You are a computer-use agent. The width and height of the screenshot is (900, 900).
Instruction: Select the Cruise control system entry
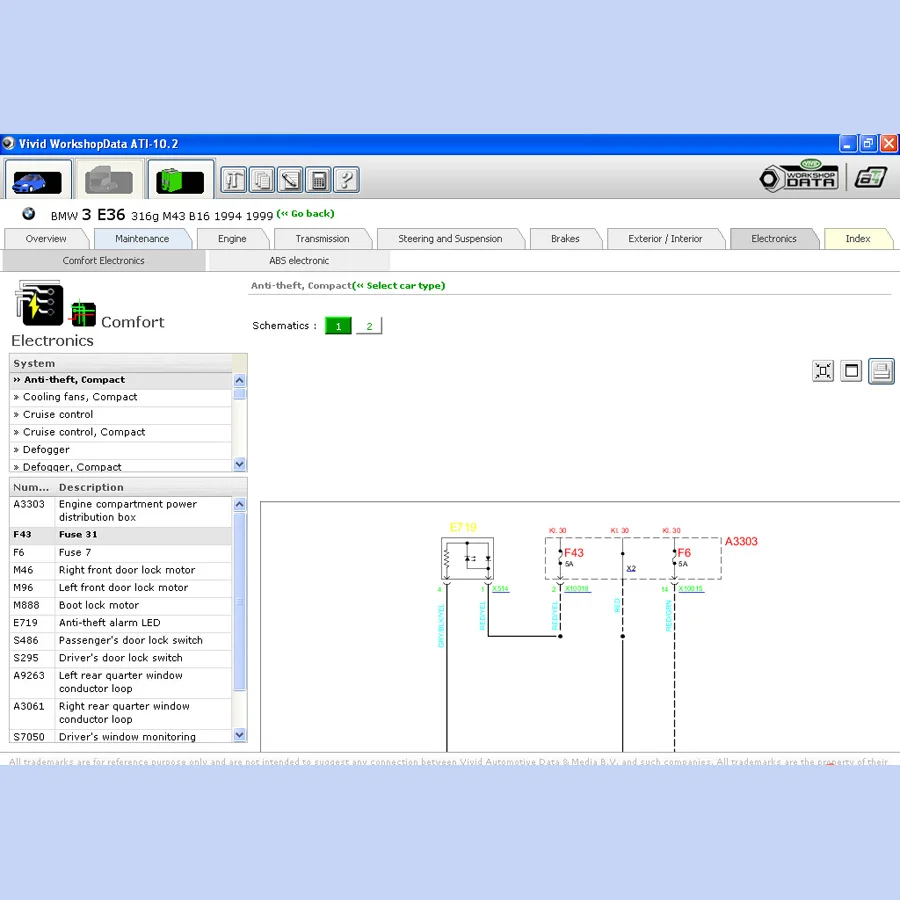pyautogui.click(x=121, y=414)
